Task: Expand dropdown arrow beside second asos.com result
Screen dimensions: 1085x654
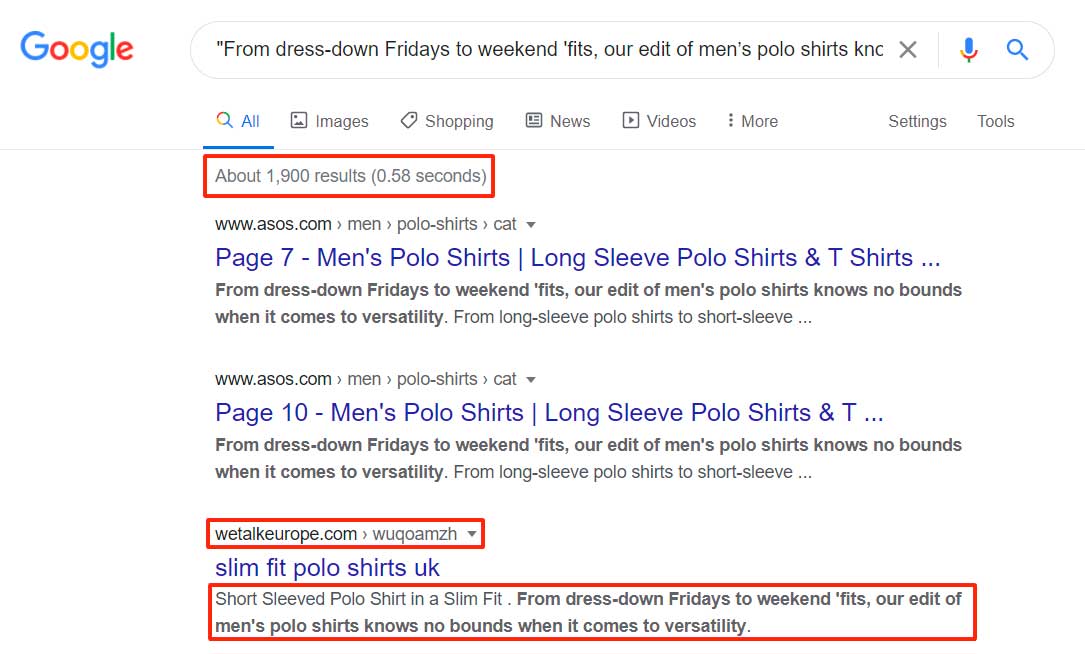Action: (531, 380)
